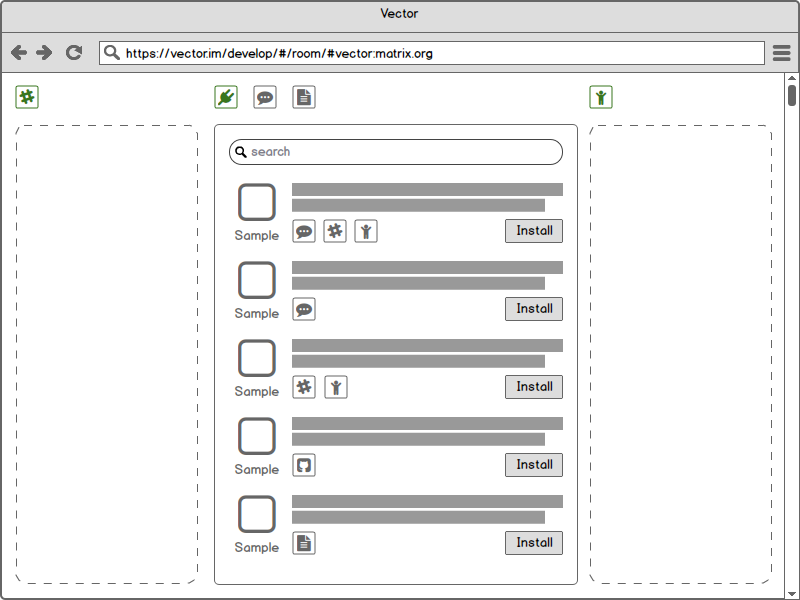Click the person icon in the third list item
Screen dimensions: 800x600
pos(336,387)
